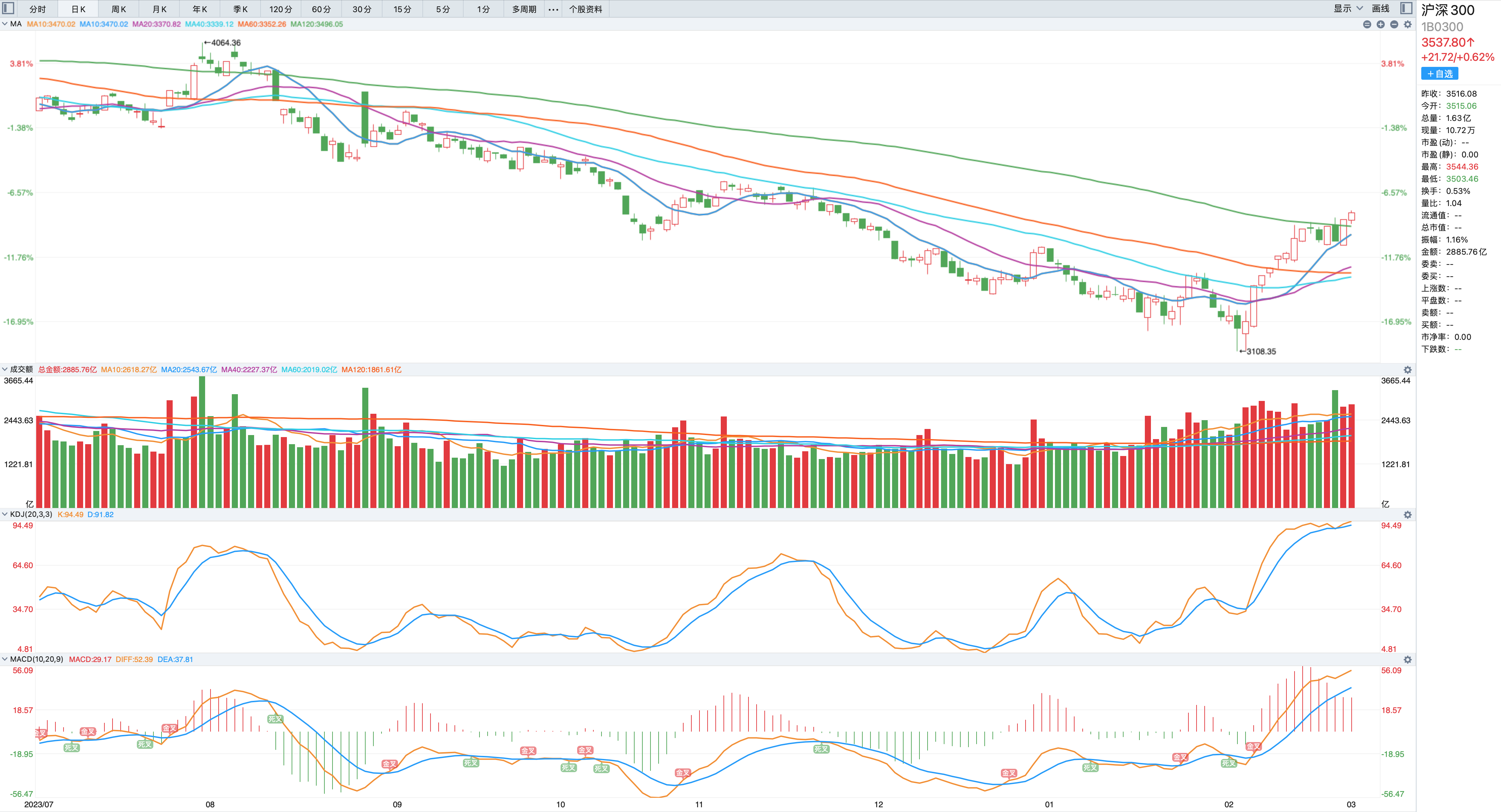Screen dimensions: 1501x812
Task: Collapse the KDJ(20,3,3) panel chevron
Action: [x=5, y=514]
